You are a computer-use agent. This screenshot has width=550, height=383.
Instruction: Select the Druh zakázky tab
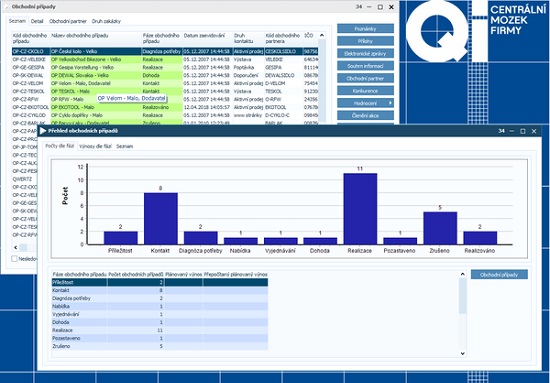[106, 21]
